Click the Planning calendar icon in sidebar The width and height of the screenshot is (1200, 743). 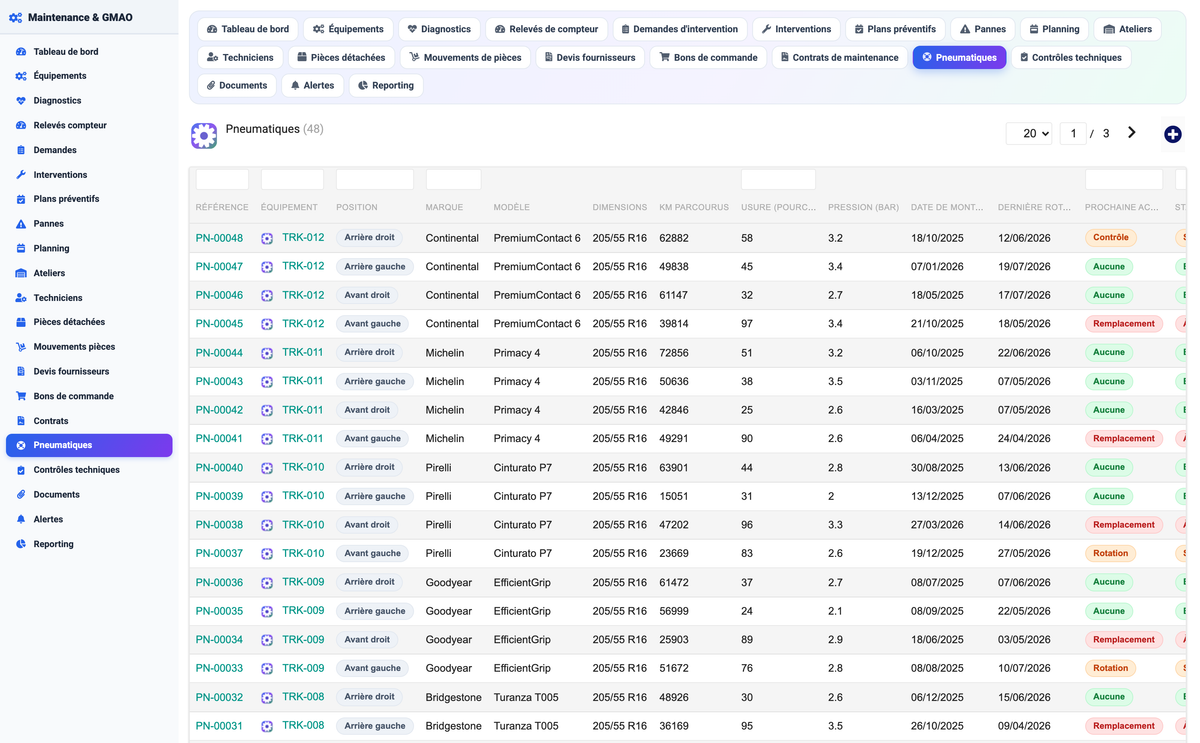click(21, 248)
